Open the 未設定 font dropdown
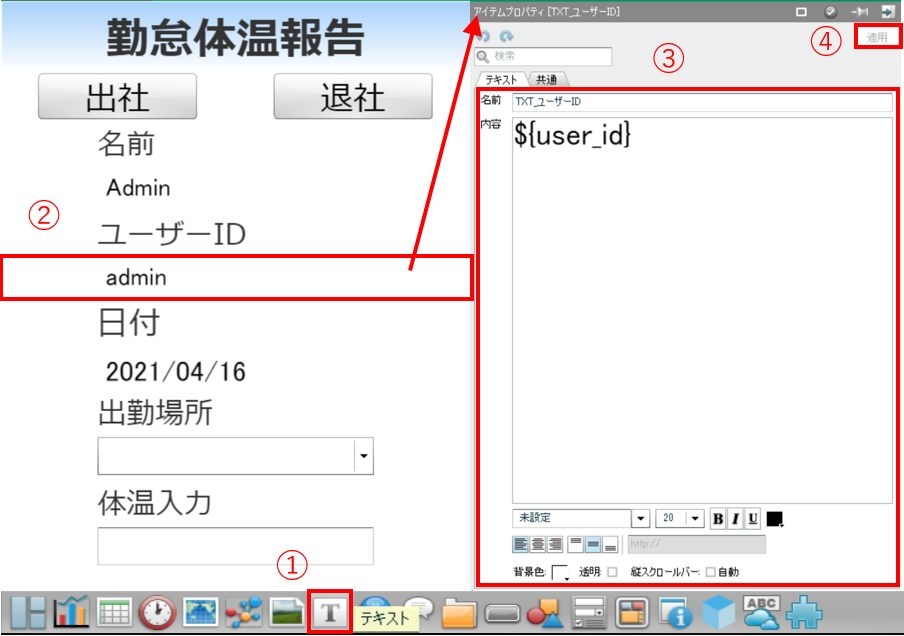904x636 pixels. [x=640, y=519]
